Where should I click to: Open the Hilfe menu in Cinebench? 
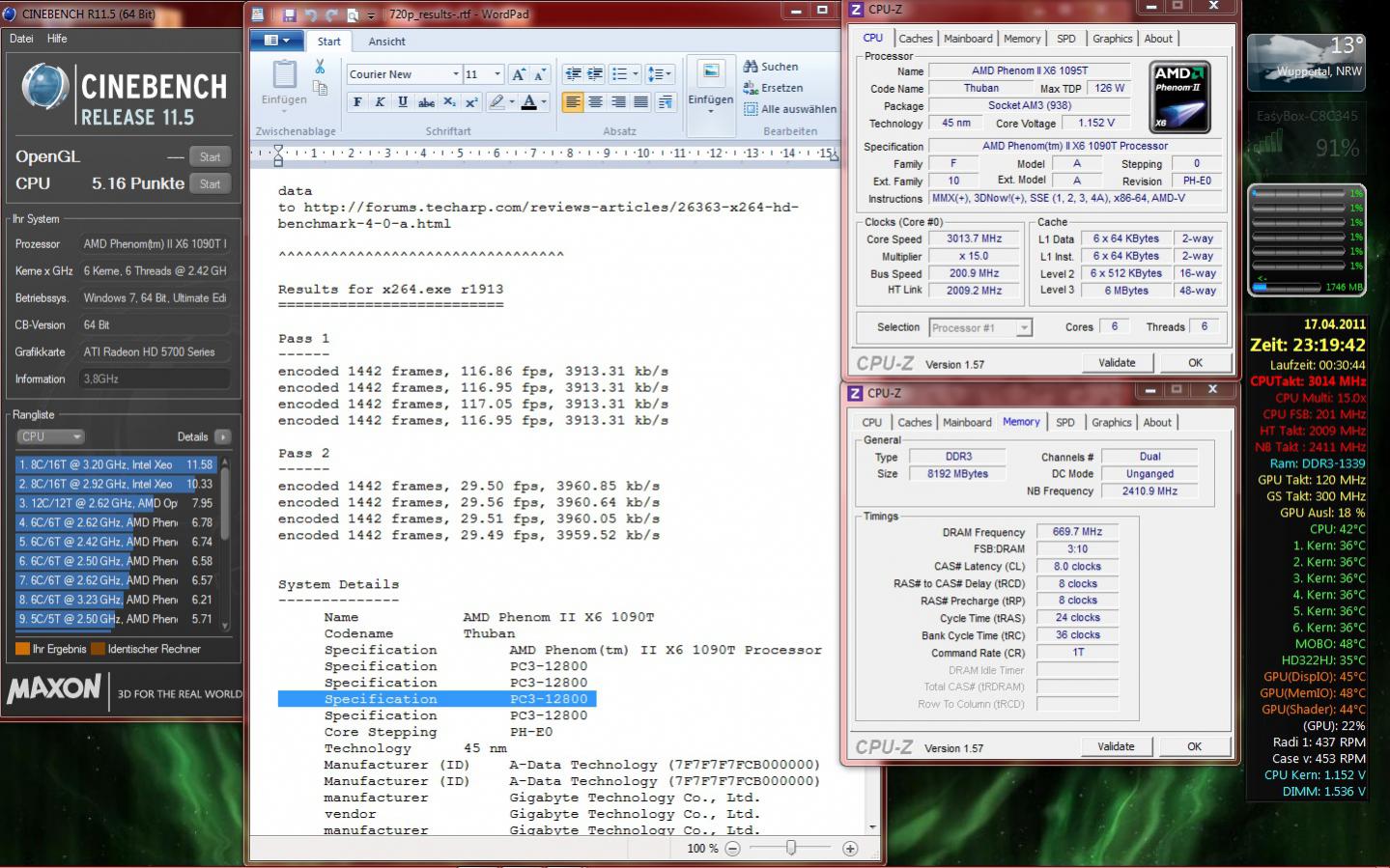(x=57, y=39)
